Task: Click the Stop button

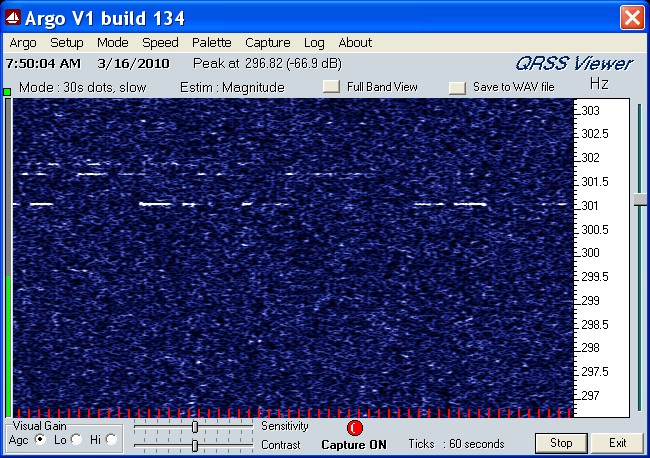Action: tap(561, 443)
